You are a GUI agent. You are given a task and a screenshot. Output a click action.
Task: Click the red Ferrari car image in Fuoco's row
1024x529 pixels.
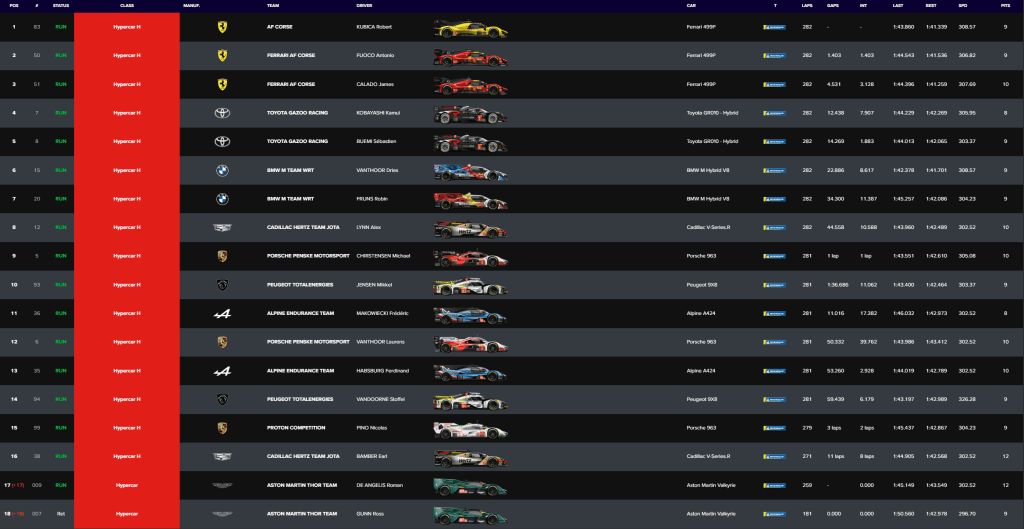tap(471, 57)
